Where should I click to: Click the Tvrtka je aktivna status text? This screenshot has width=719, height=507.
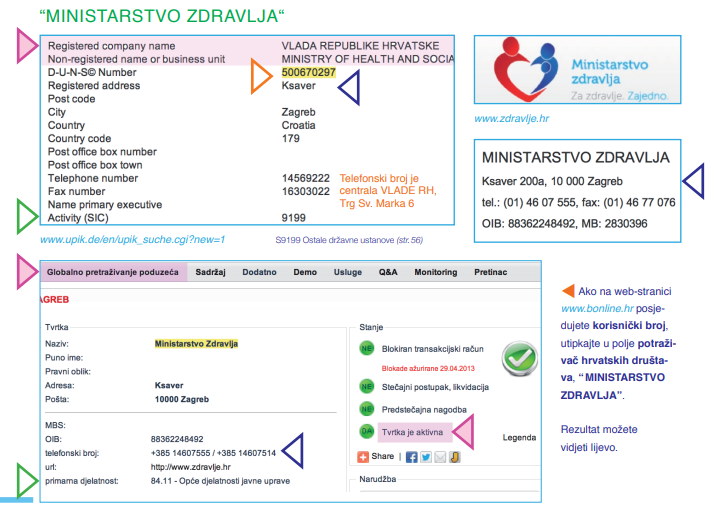coord(412,432)
